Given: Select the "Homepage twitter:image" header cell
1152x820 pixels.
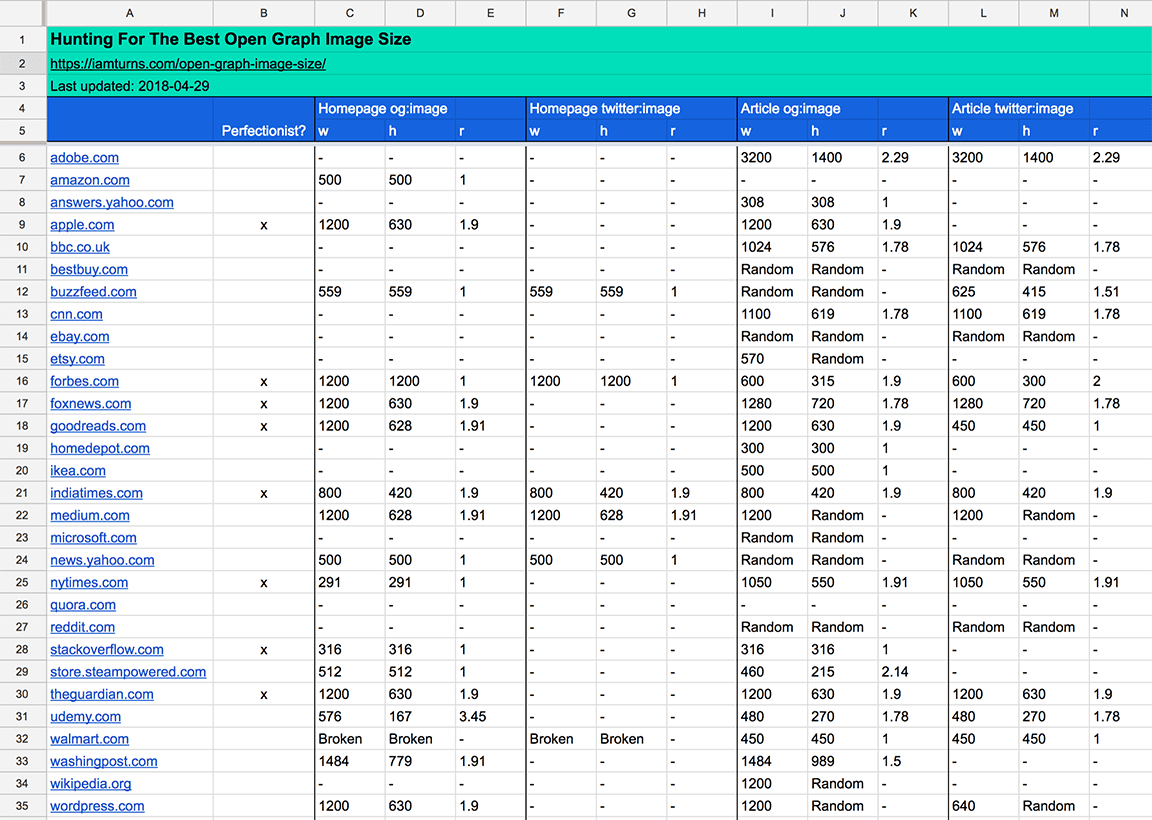Looking at the screenshot, I should tap(605, 109).
